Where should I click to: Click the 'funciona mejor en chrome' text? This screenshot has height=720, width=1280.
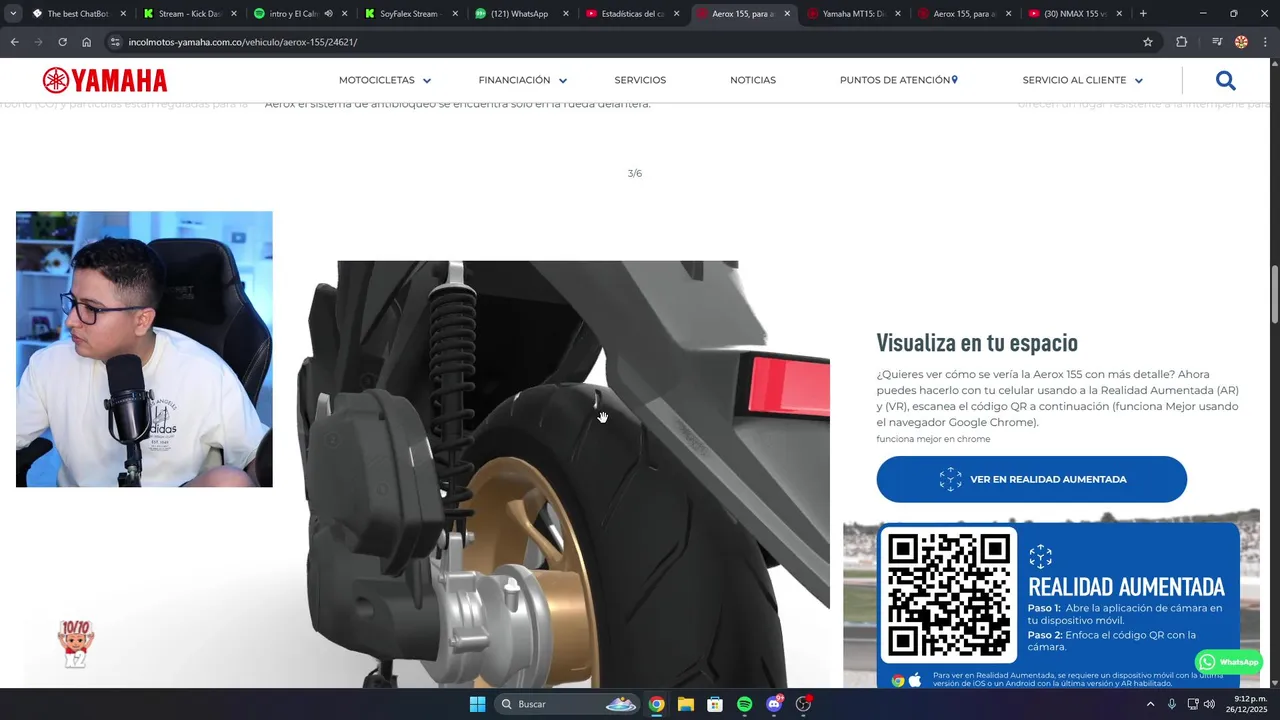point(933,439)
